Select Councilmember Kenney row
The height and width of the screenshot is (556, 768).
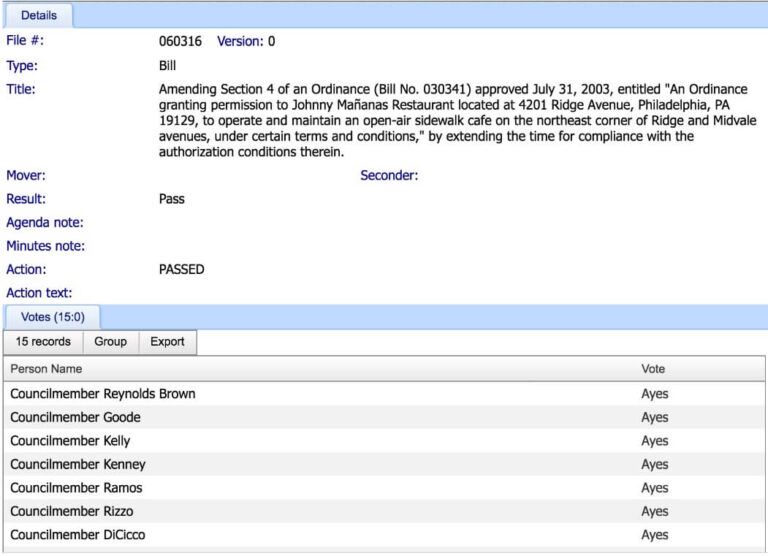click(x=384, y=464)
